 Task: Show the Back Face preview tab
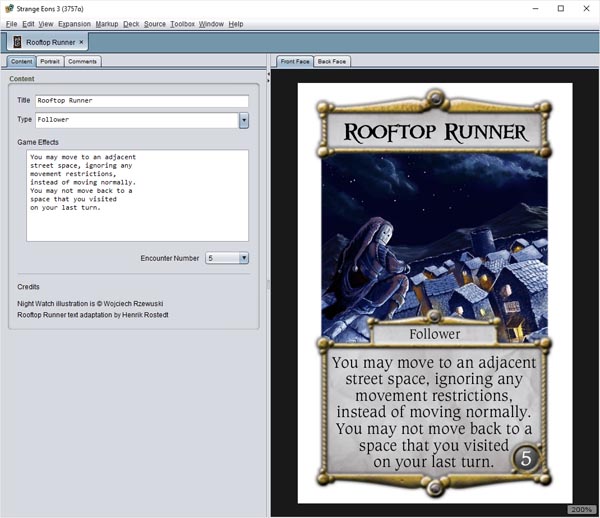tap(331, 61)
